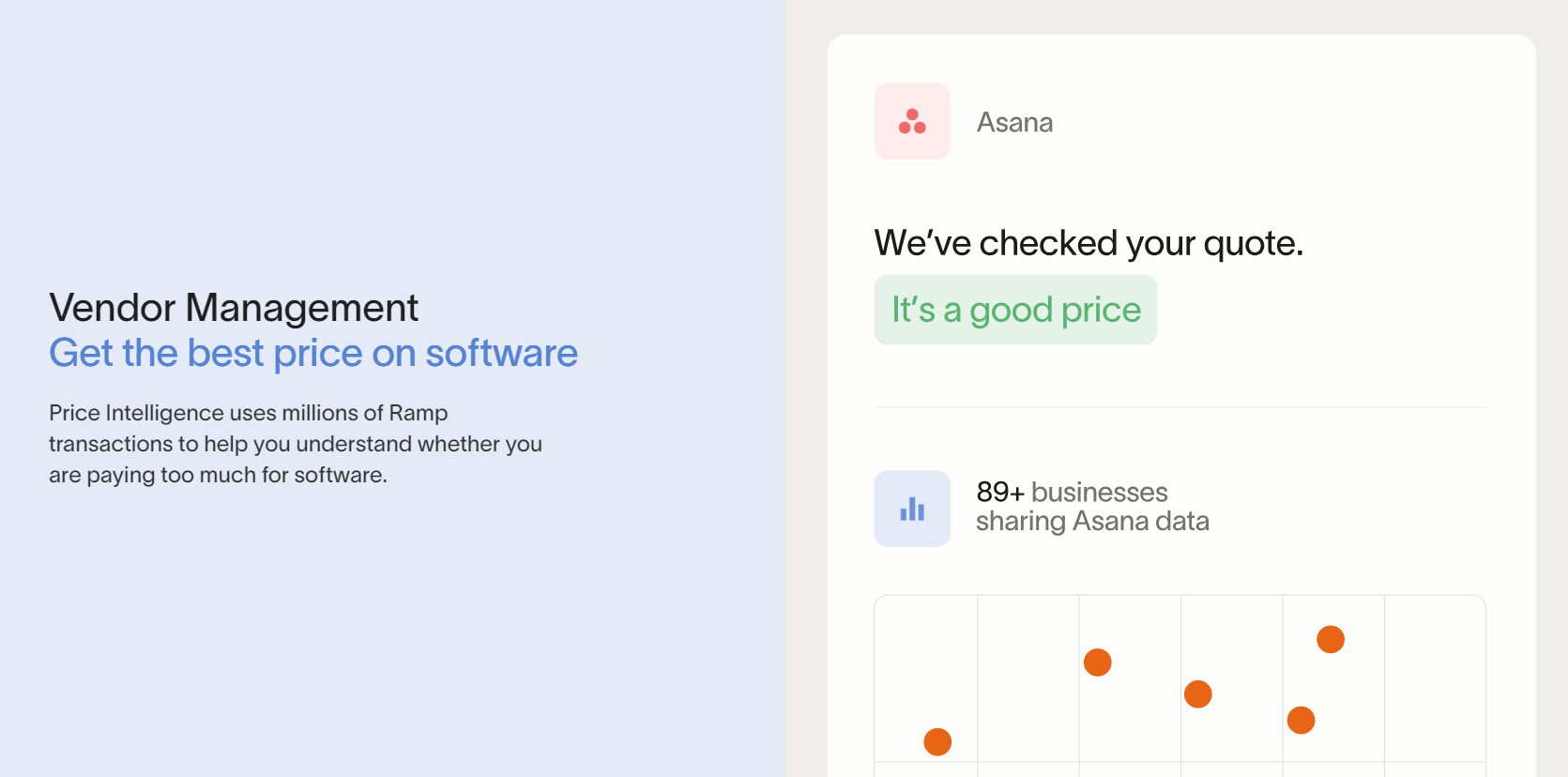The height and width of the screenshot is (777, 1568).
Task: Click the orange data point in third chart column
Action: [1097, 663]
